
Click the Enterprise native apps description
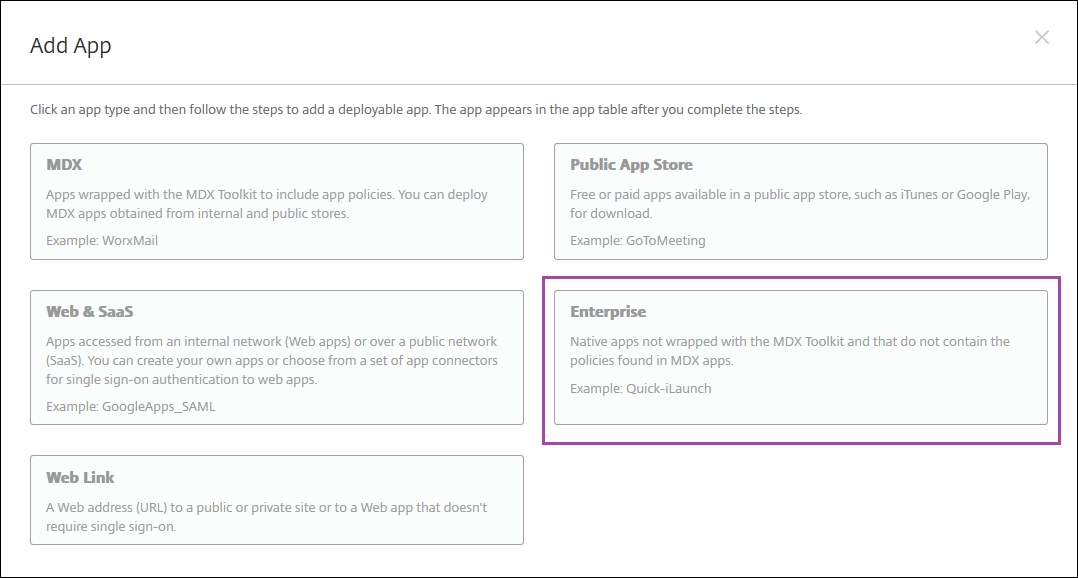tap(790, 350)
